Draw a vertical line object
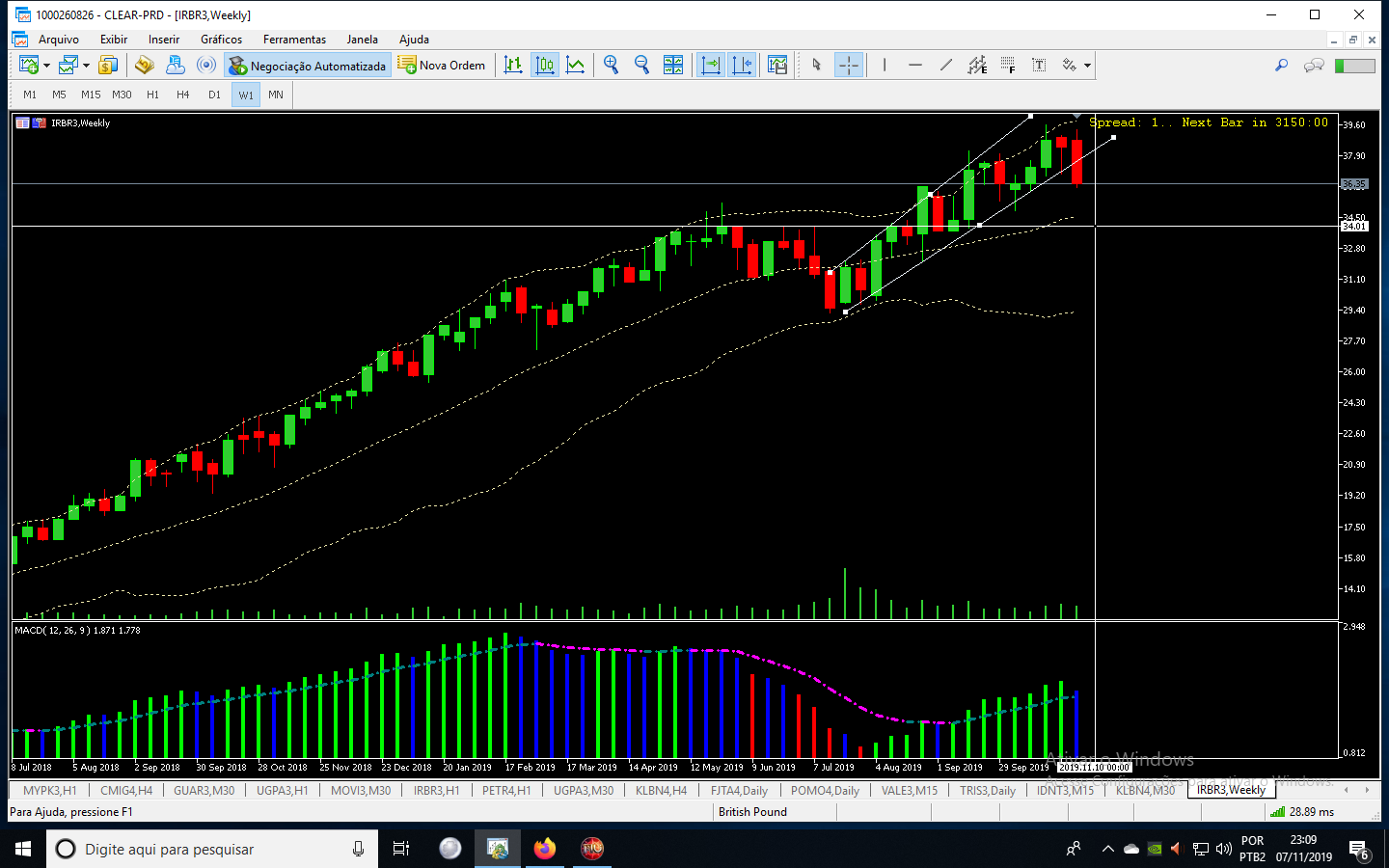This screenshot has height=868, width=1389. coord(884,66)
